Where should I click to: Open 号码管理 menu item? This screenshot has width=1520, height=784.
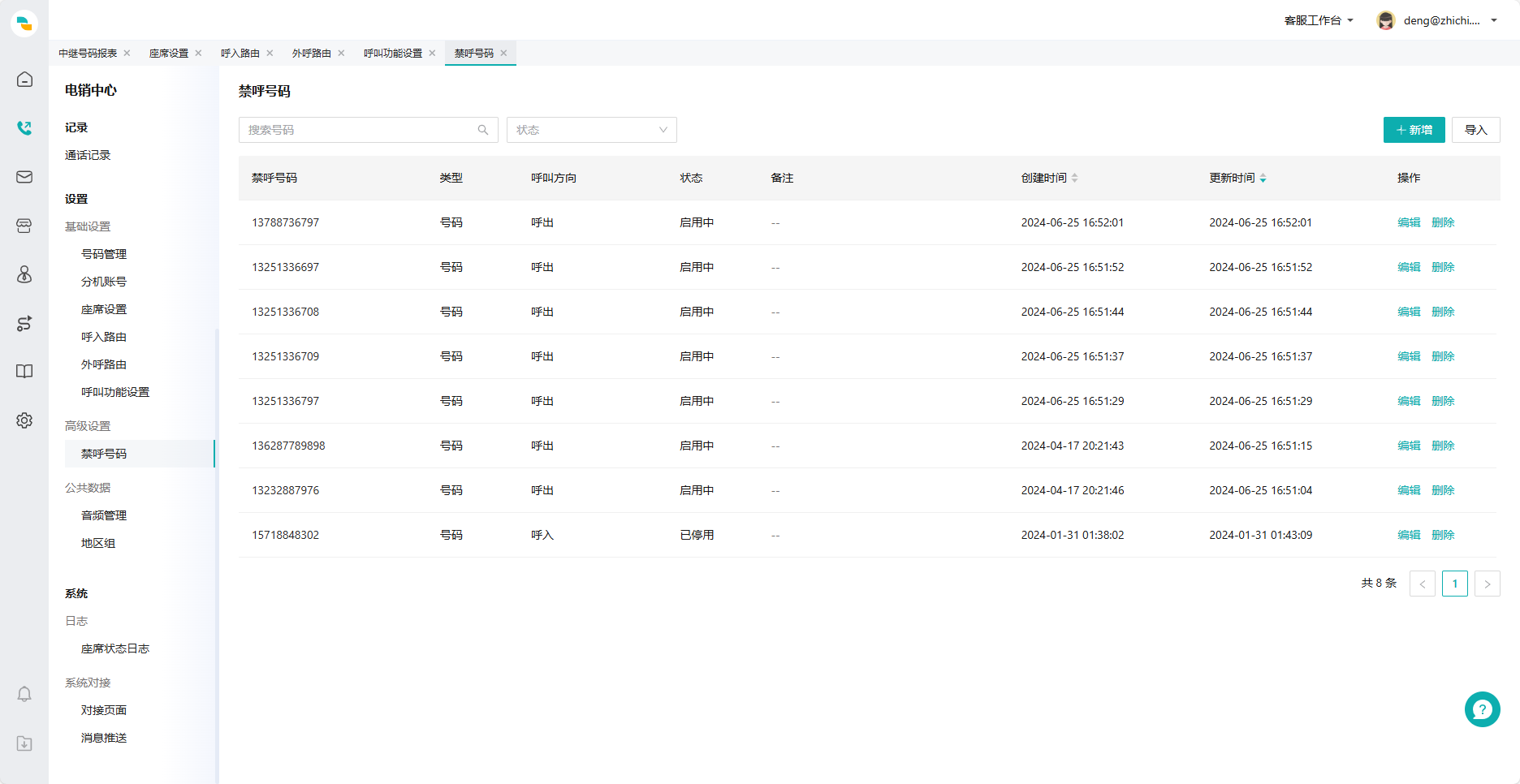point(104,254)
